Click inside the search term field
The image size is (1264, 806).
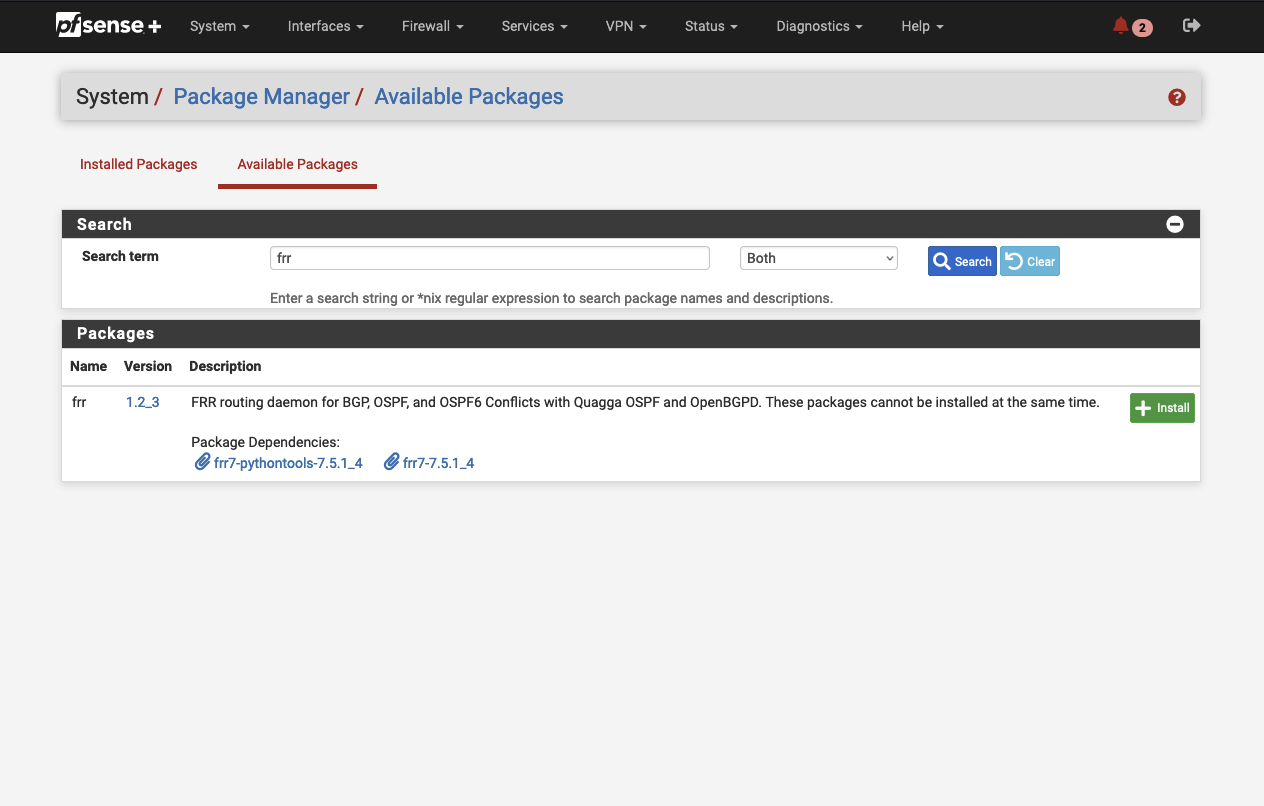[x=489, y=258]
